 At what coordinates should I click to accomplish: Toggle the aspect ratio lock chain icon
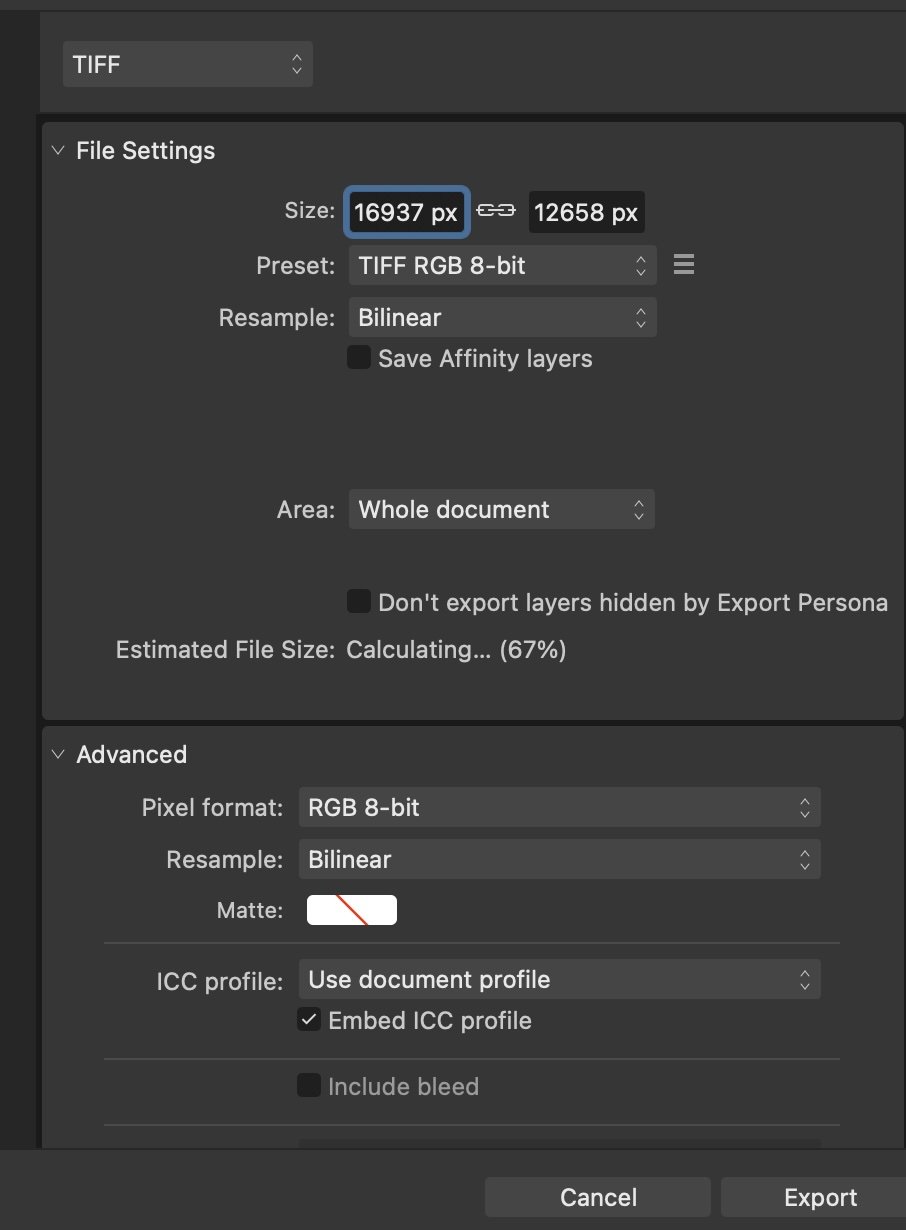[x=496, y=210]
